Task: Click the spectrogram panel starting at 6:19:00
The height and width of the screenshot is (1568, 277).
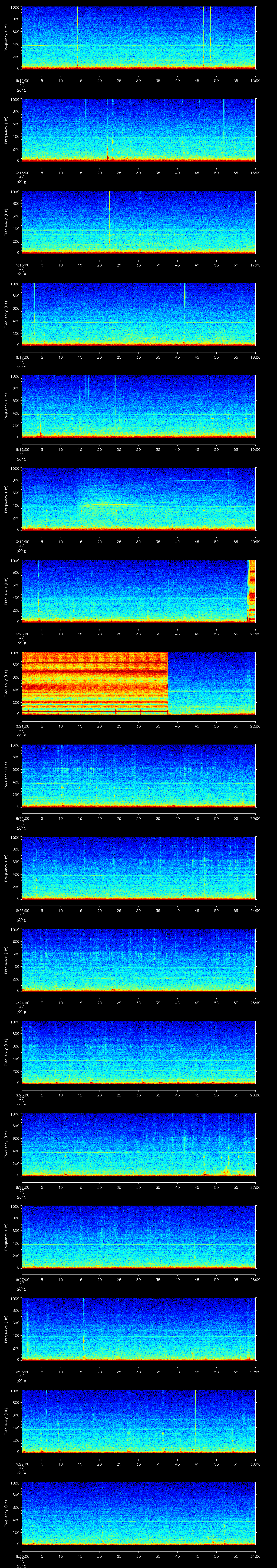Action: coord(139,499)
